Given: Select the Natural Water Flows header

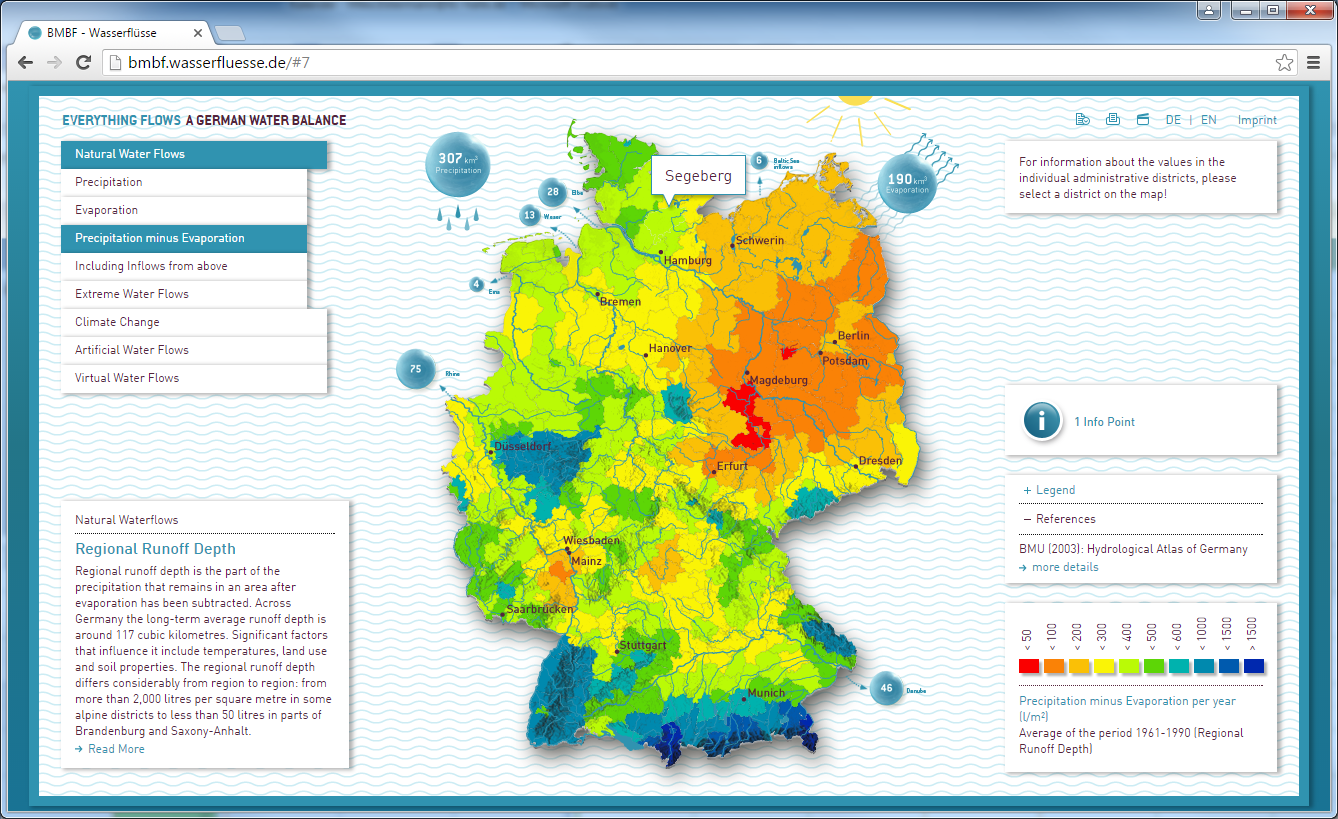Looking at the screenshot, I should (194, 154).
